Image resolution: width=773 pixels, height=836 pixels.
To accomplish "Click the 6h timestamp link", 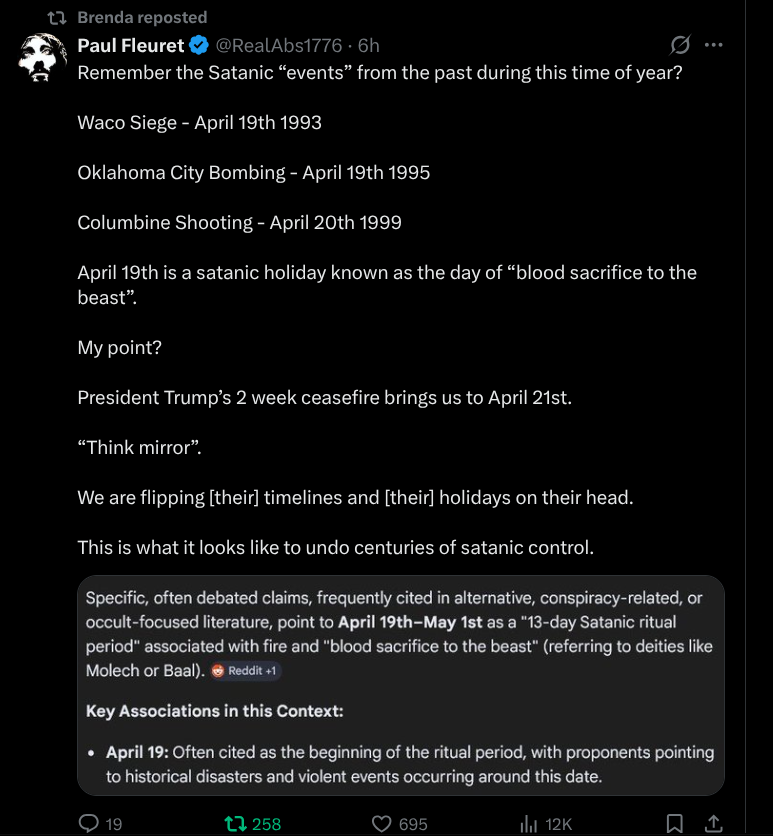I will pyautogui.click(x=368, y=45).
